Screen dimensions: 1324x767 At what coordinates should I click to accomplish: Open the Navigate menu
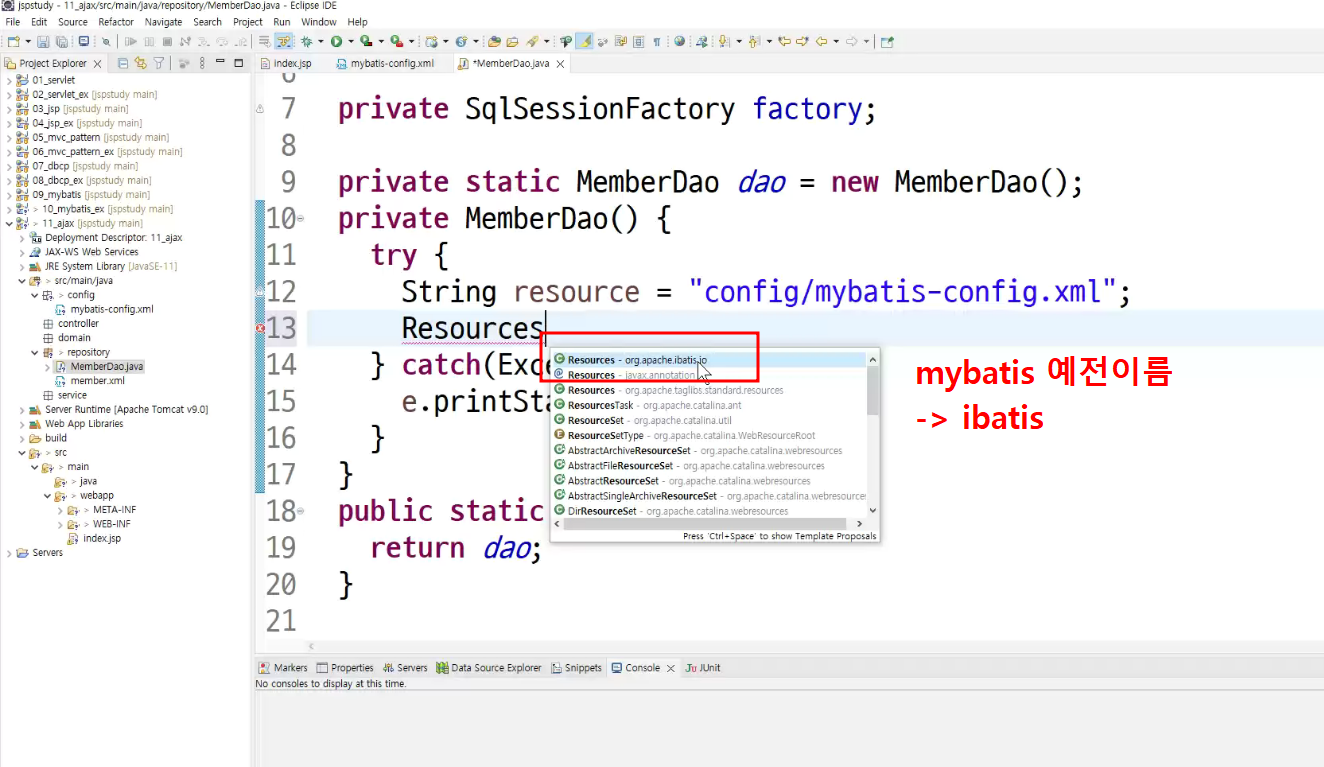[163, 21]
